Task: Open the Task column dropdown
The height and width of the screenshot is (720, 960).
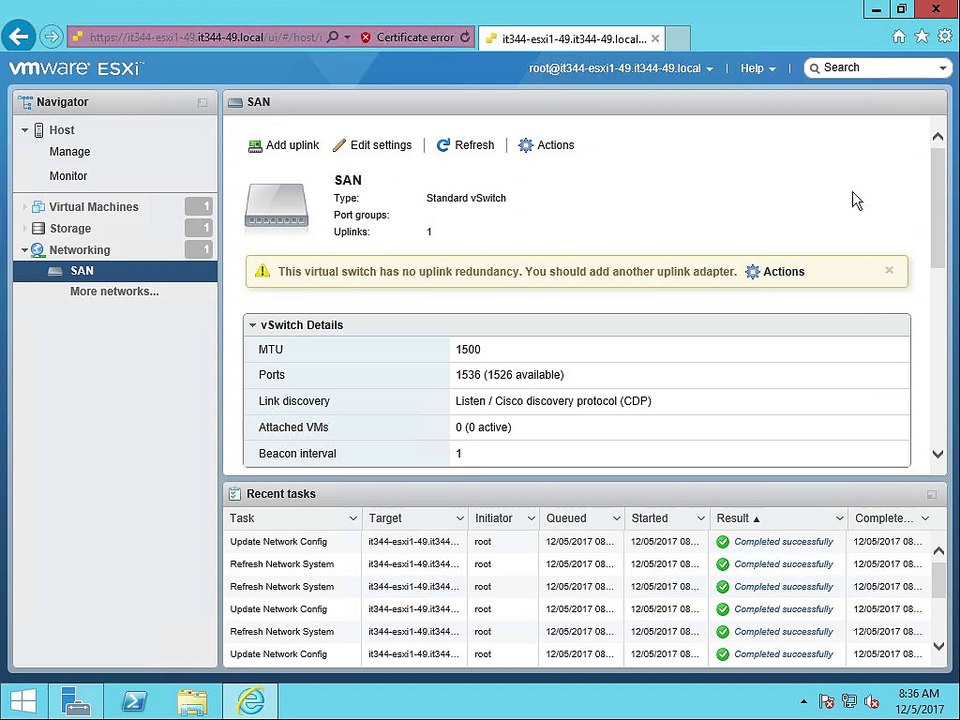Action: [353, 519]
